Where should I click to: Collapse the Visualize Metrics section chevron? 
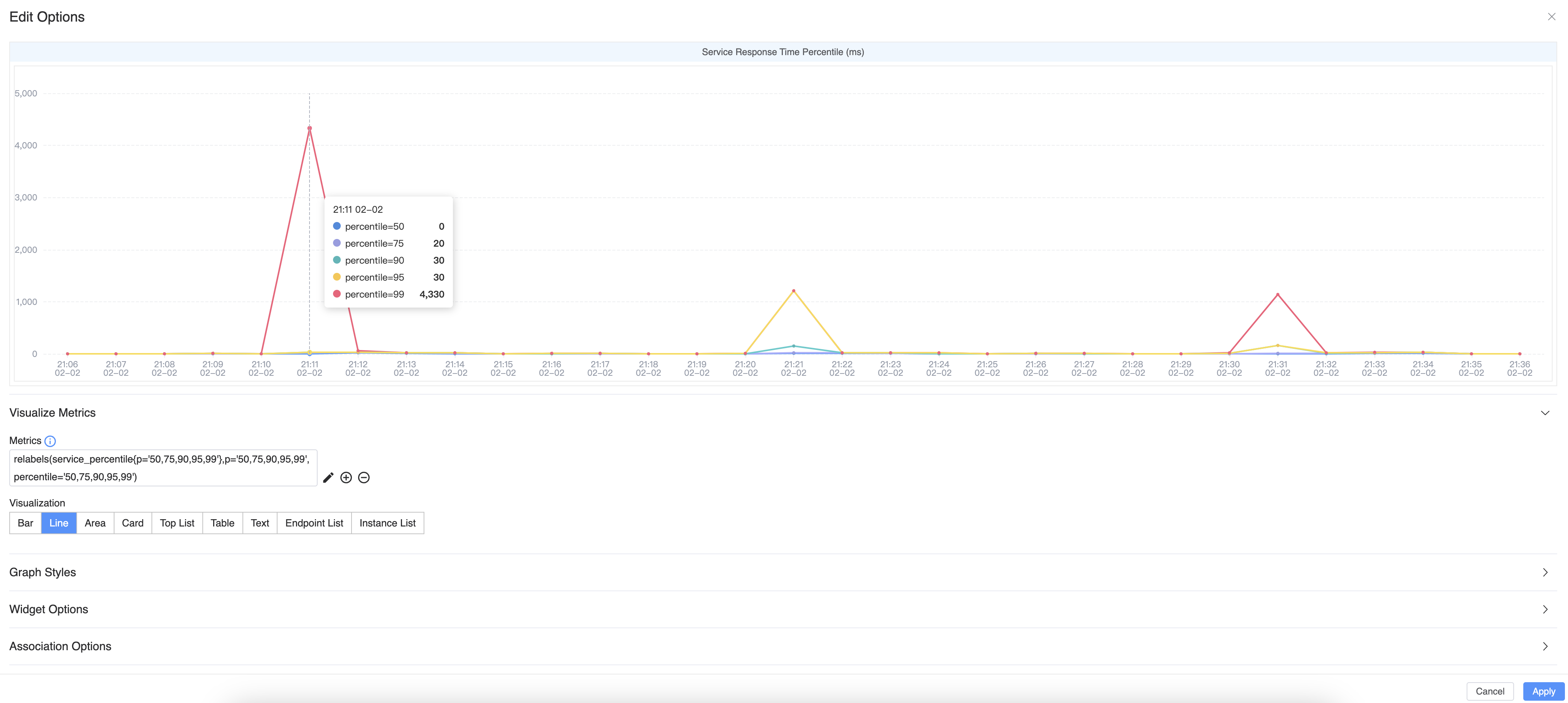click(1544, 413)
